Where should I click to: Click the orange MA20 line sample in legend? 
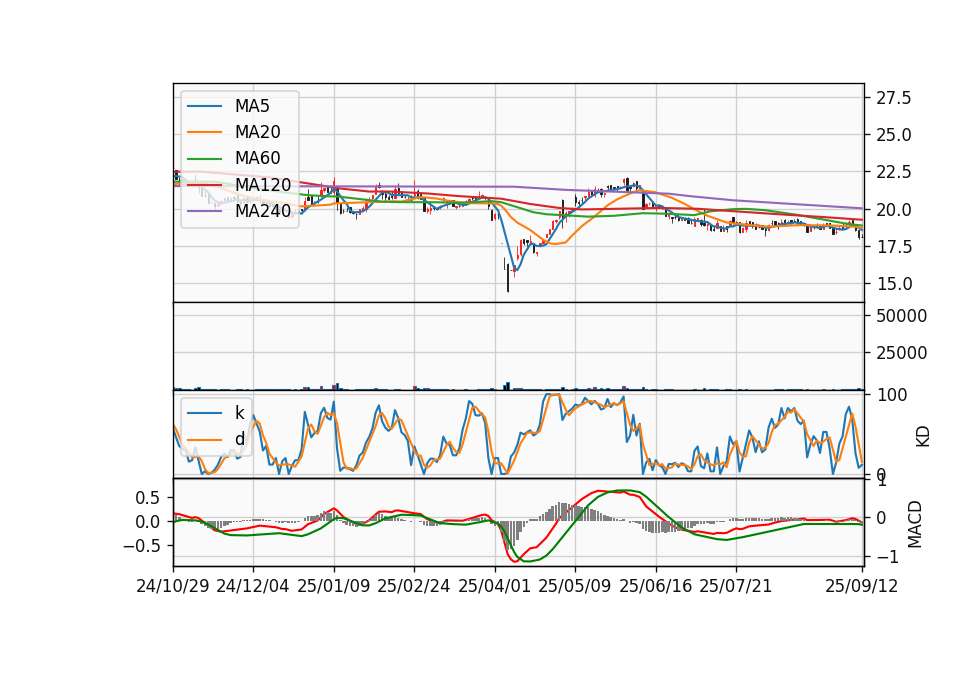coord(204,132)
